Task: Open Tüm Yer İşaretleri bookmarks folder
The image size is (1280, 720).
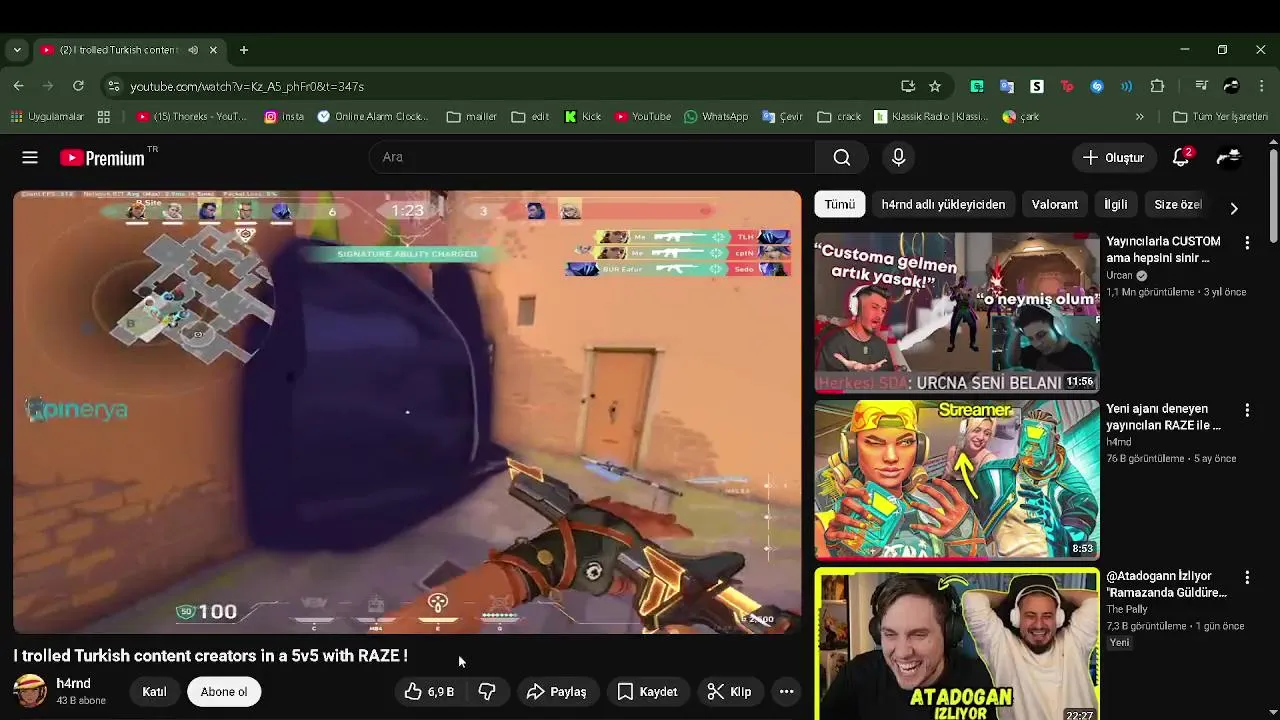Action: tap(1220, 117)
